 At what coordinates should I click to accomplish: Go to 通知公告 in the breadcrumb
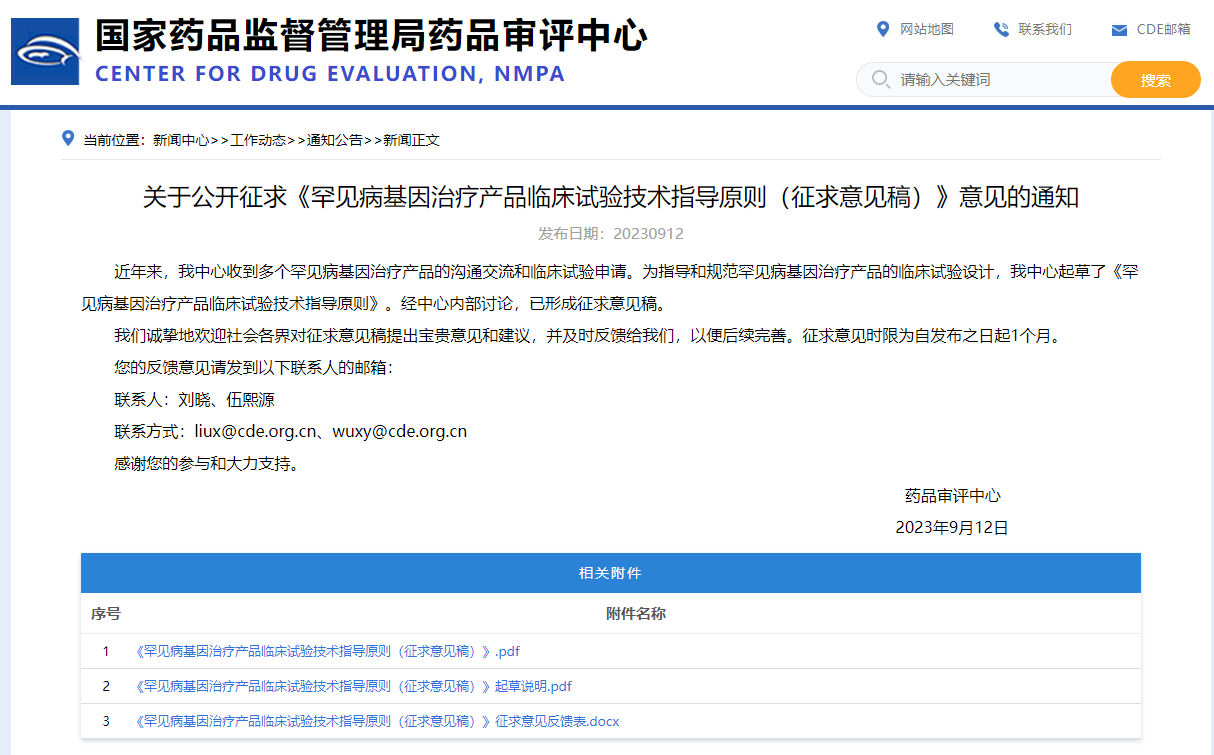[x=334, y=140]
